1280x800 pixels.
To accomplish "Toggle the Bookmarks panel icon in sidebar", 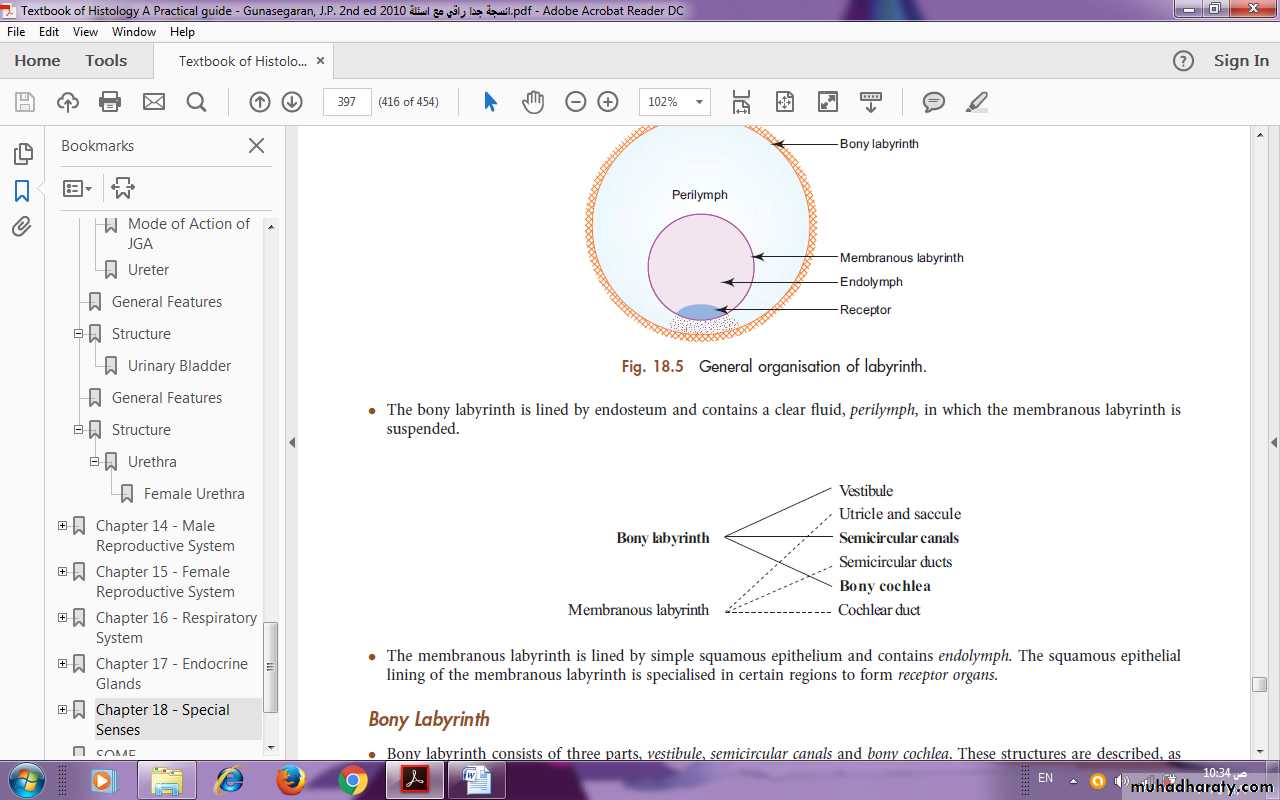I will [22, 190].
